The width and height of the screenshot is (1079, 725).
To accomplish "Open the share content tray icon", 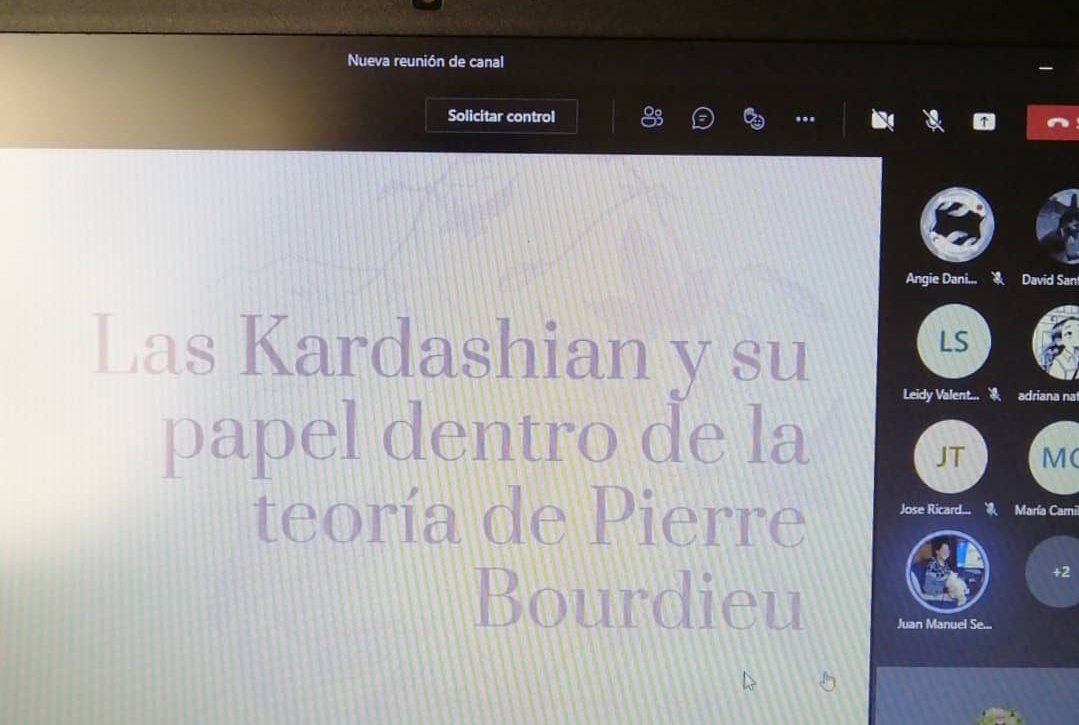I will (x=983, y=122).
